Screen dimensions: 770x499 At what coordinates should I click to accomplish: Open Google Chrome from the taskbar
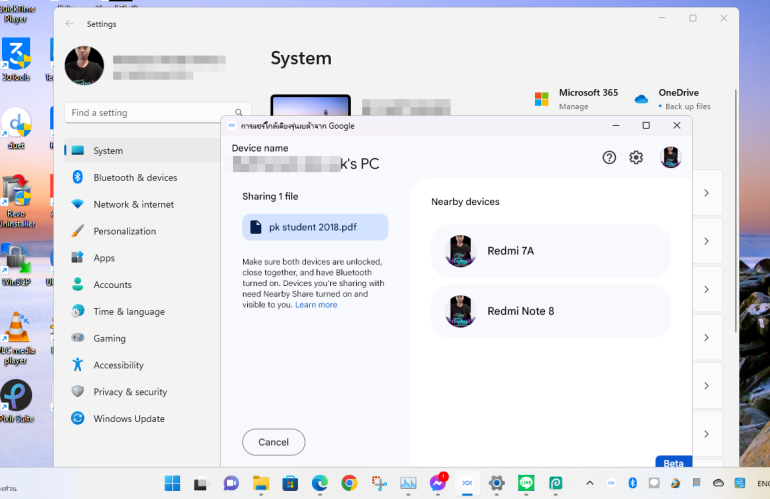coord(349,483)
